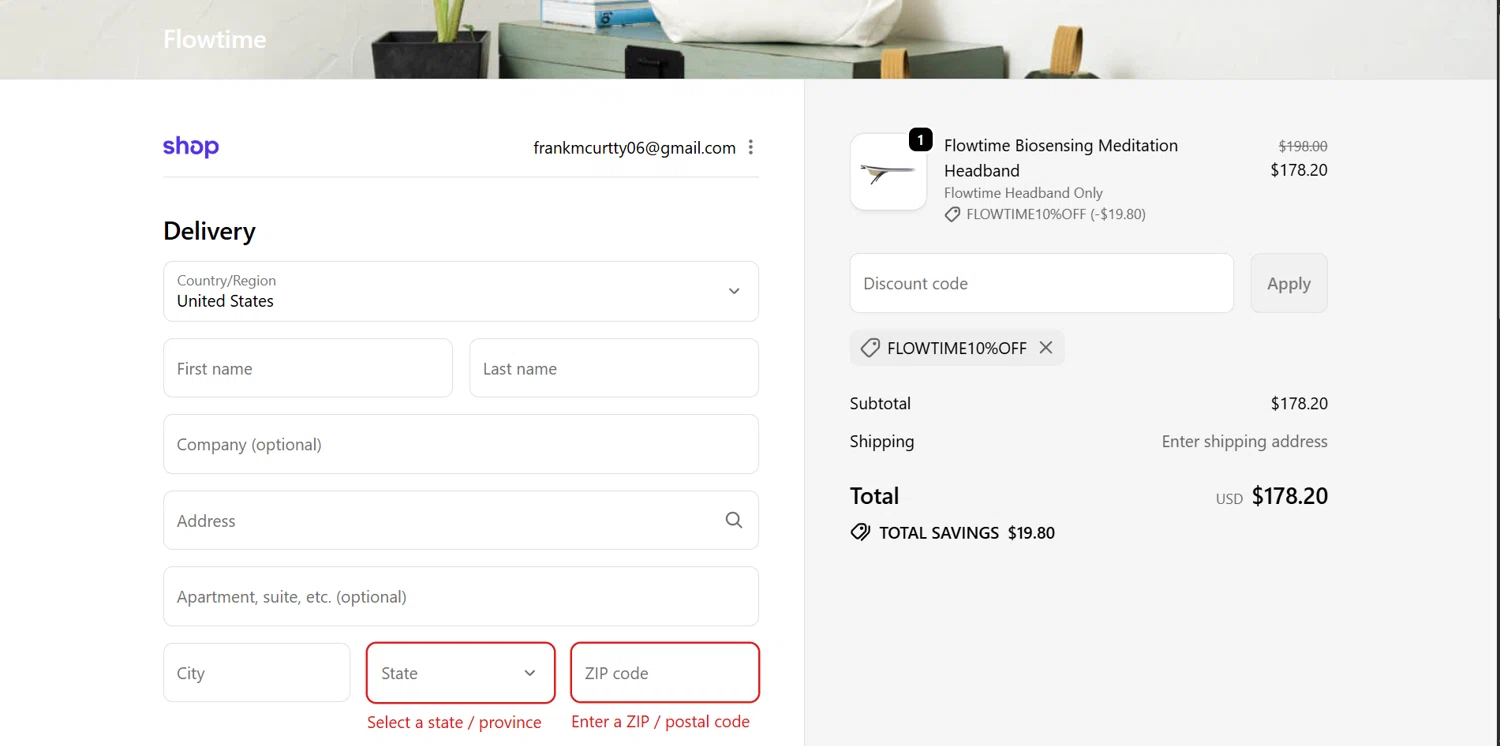Click the "Enter a ZIP / postal code" error
The height and width of the screenshot is (746, 1500).
point(660,721)
